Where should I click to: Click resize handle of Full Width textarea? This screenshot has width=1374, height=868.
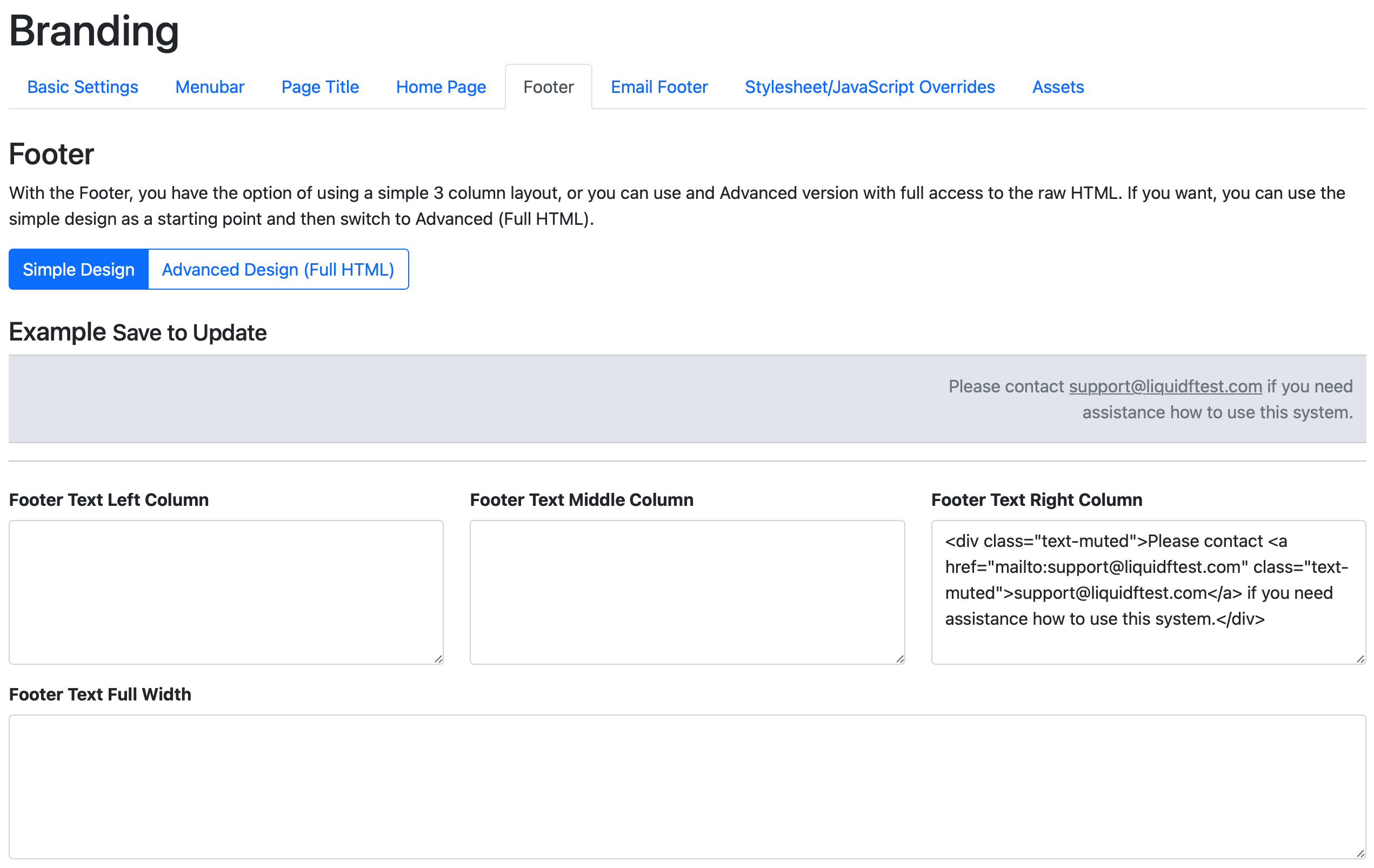tap(1360, 854)
